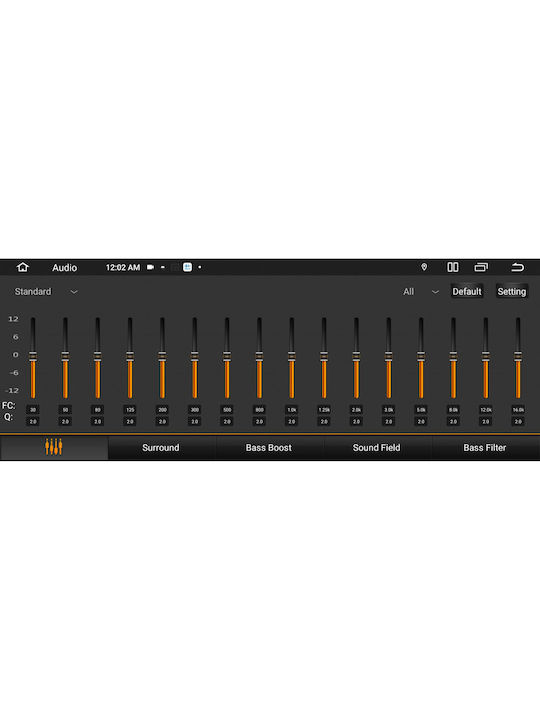Switch to the Surround tab
Screen dimensions: 540x720
(161, 448)
